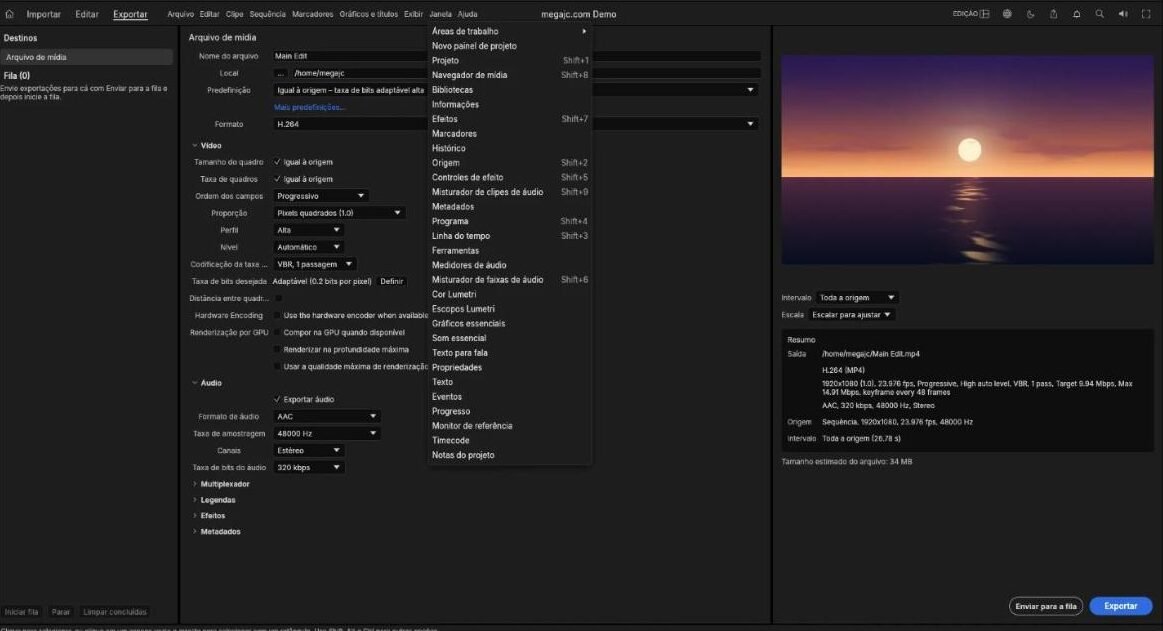The height and width of the screenshot is (631, 1163).
Task: Open 'Áreas de trabalho' submenu
Action: coord(510,31)
